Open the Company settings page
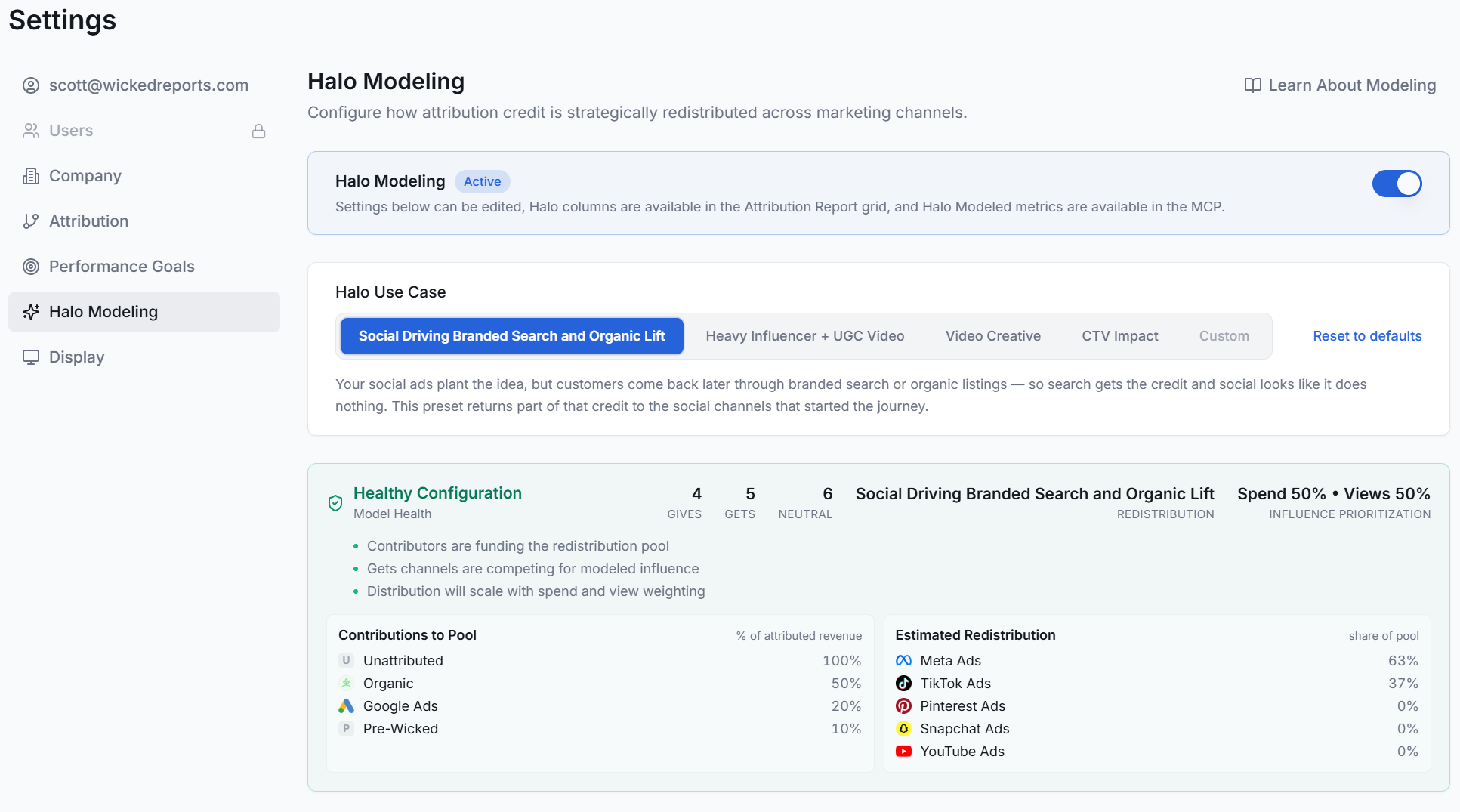This screenshot has height=812, width=1460. point(144,176)
